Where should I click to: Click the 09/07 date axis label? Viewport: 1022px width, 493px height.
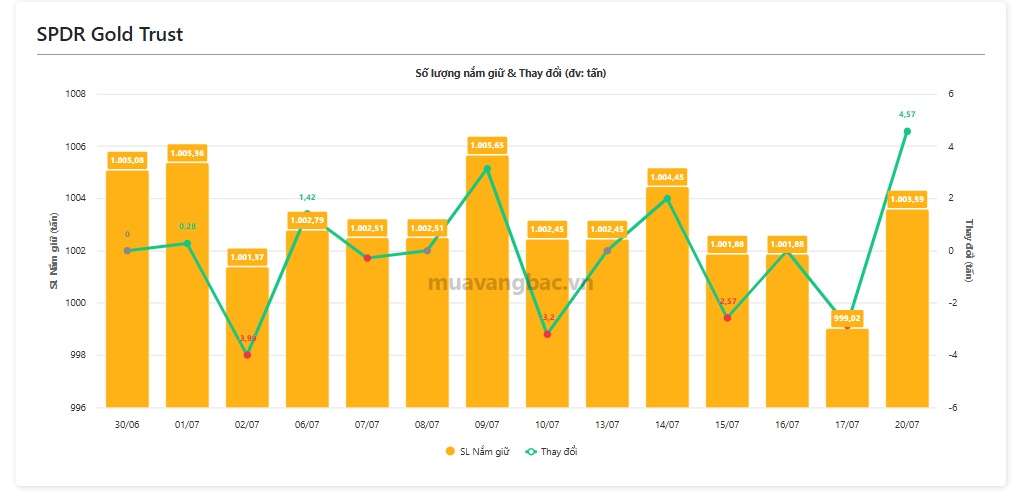tap(487, 424)
